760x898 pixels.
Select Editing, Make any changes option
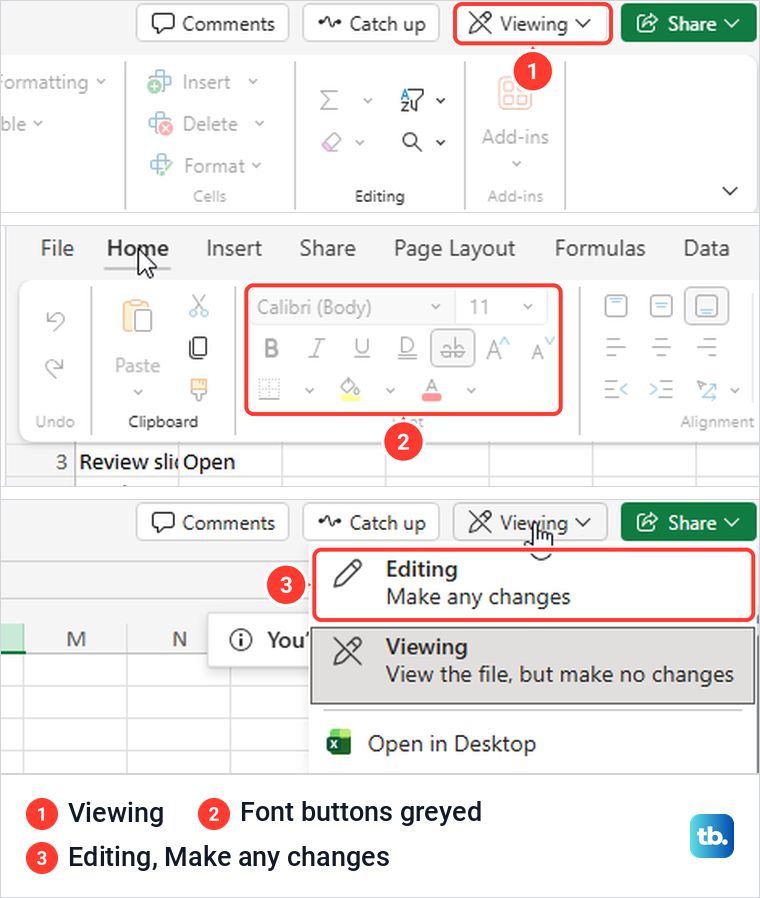(533, 584)
